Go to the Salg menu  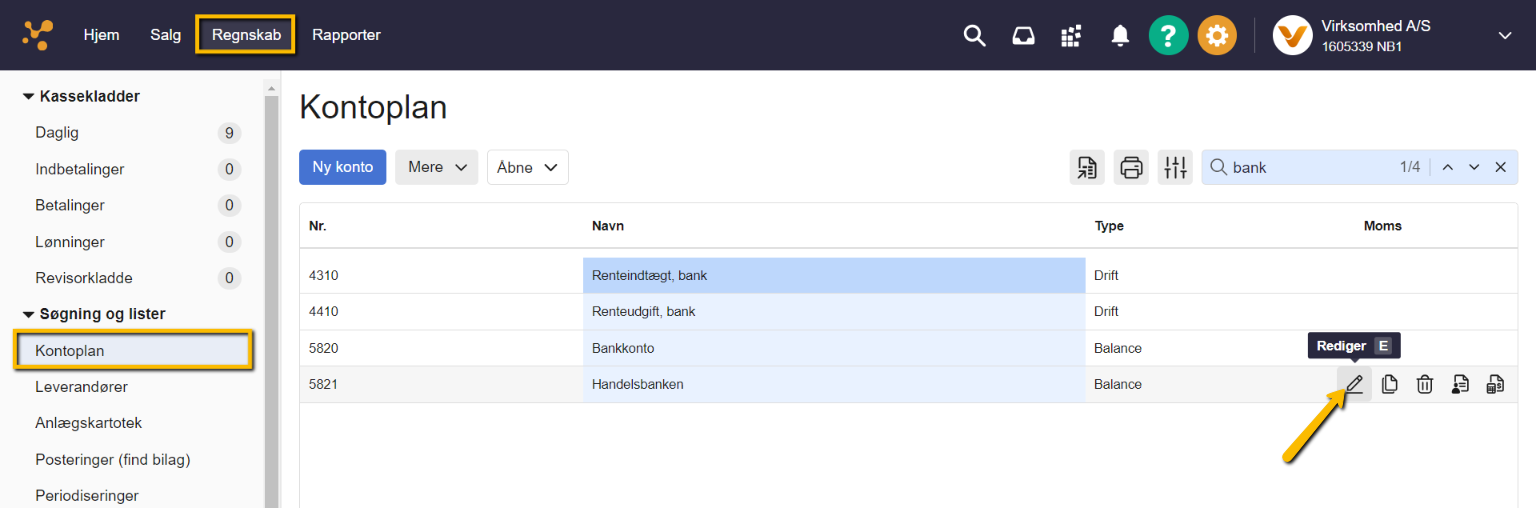[x=166, y=35]
